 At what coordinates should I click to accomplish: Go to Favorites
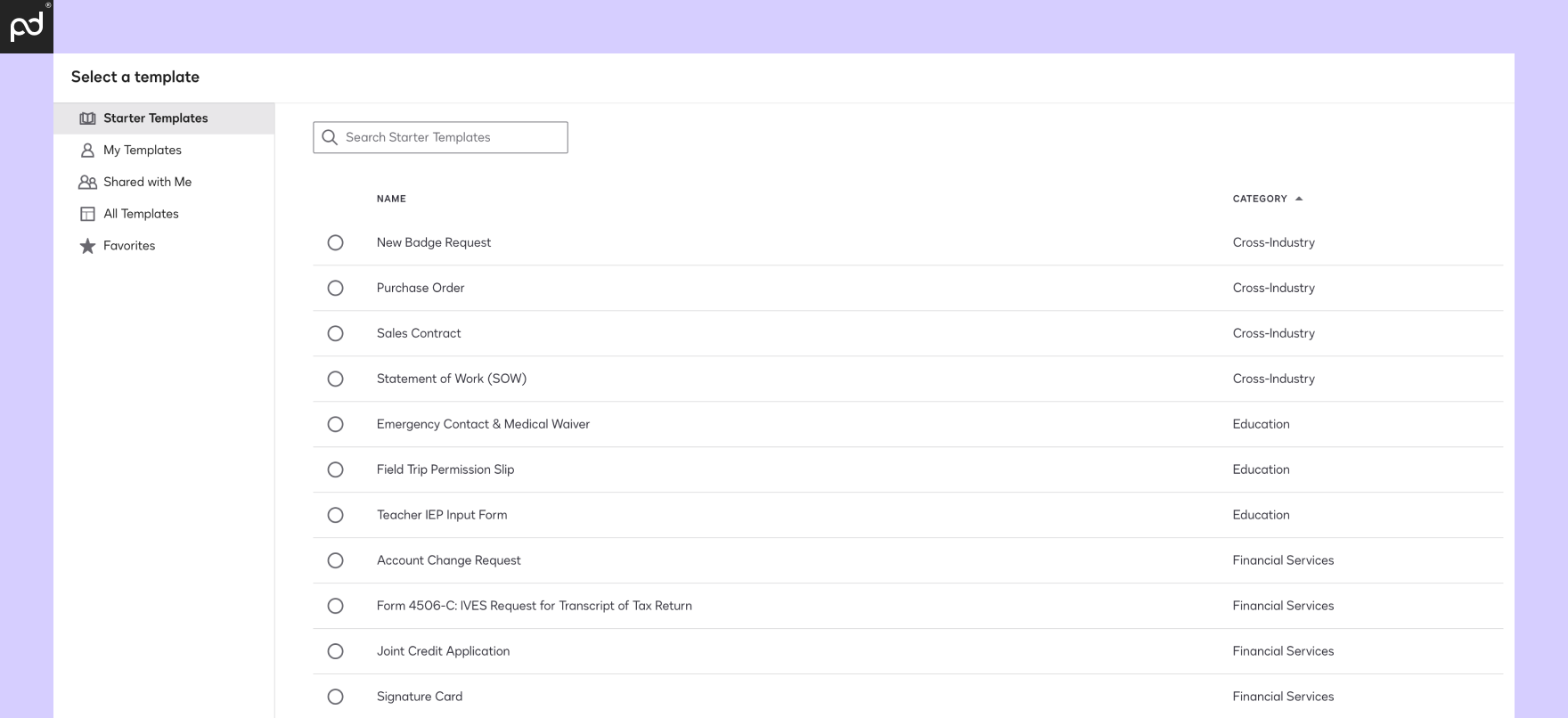(164, 246)
